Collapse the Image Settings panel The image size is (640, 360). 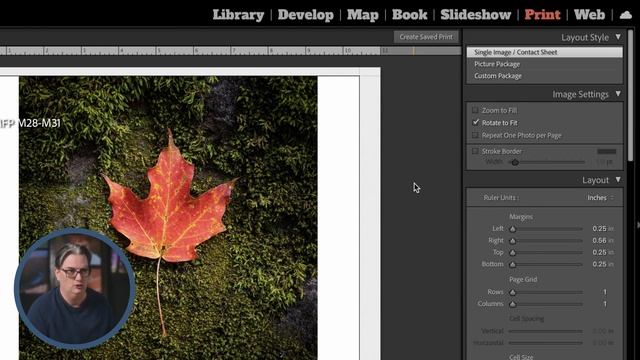(x=618, y=94)
